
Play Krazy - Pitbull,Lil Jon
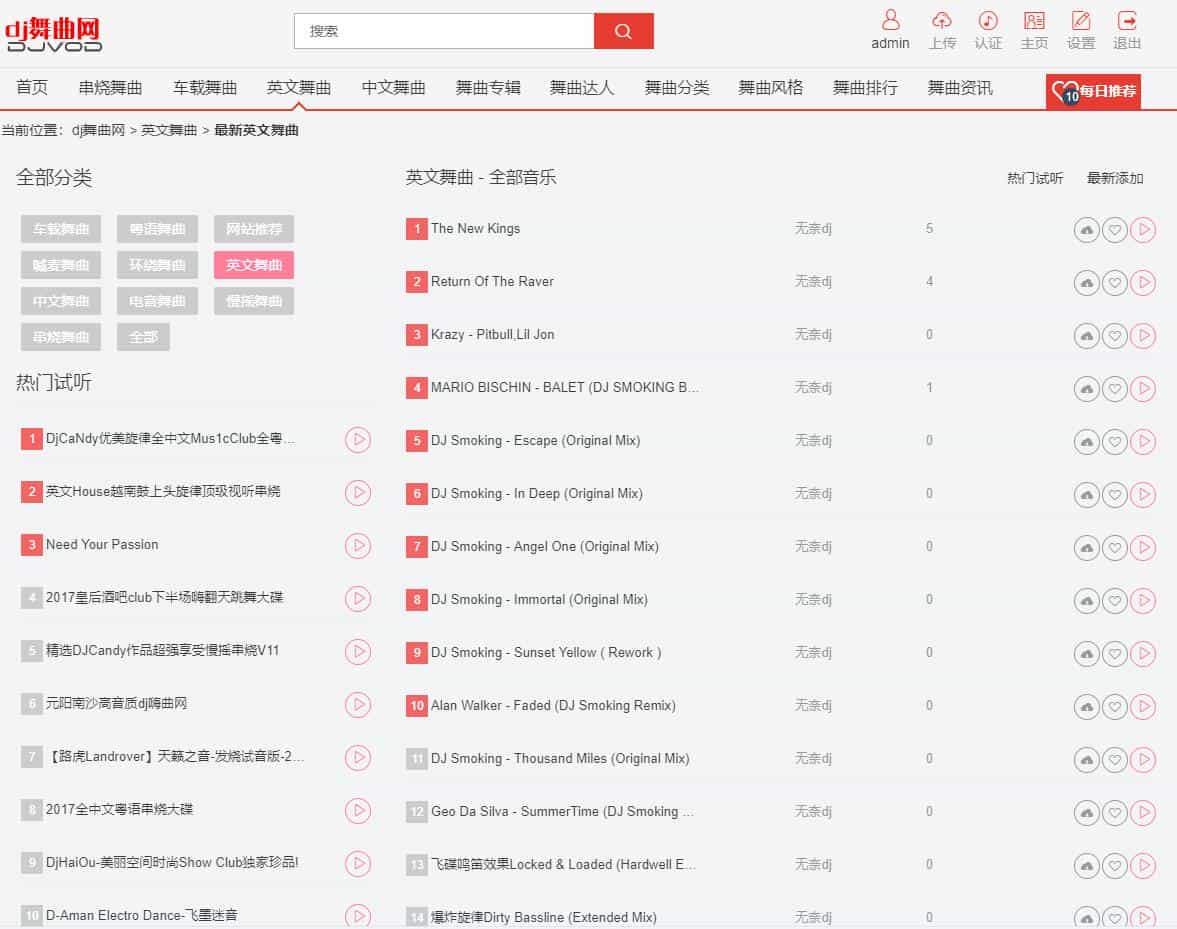[x=1142, y=336]
